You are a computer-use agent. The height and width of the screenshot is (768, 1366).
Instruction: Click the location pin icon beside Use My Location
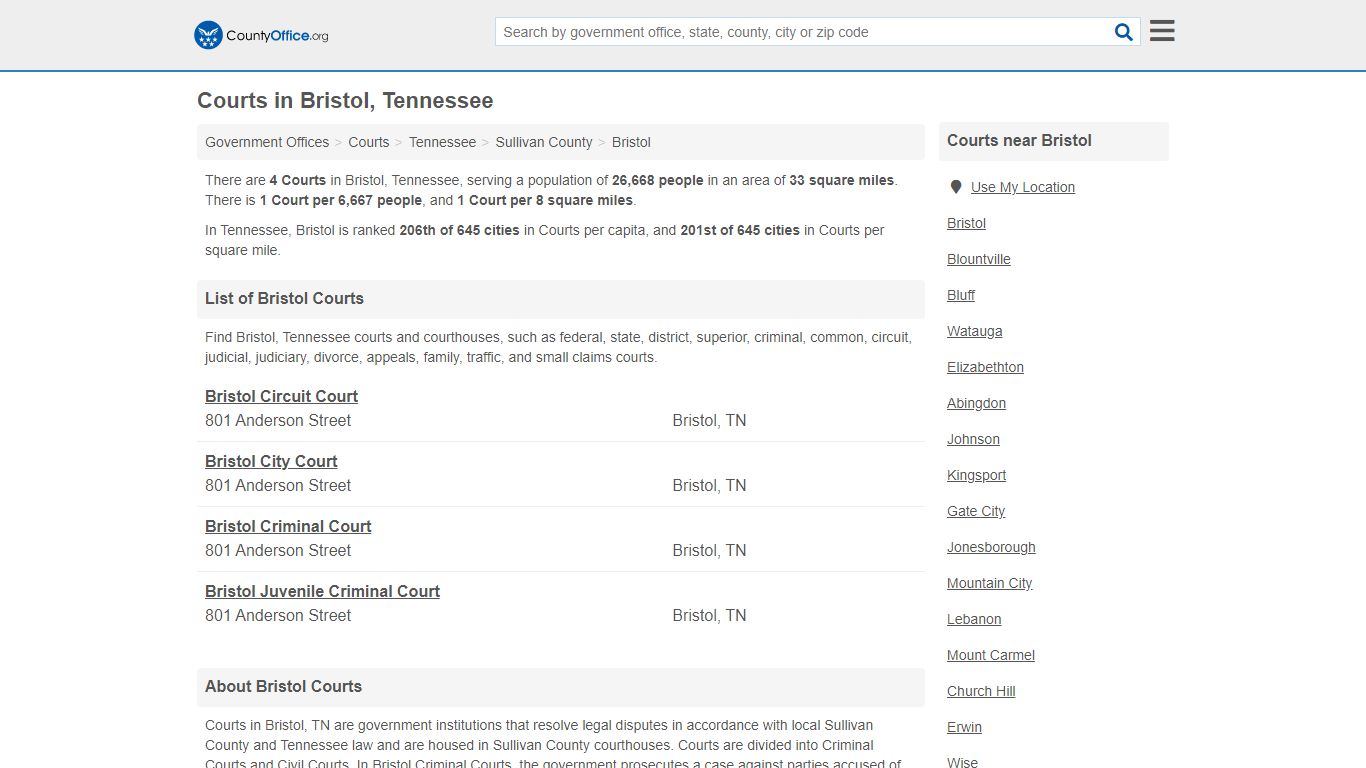coord(956,187)
